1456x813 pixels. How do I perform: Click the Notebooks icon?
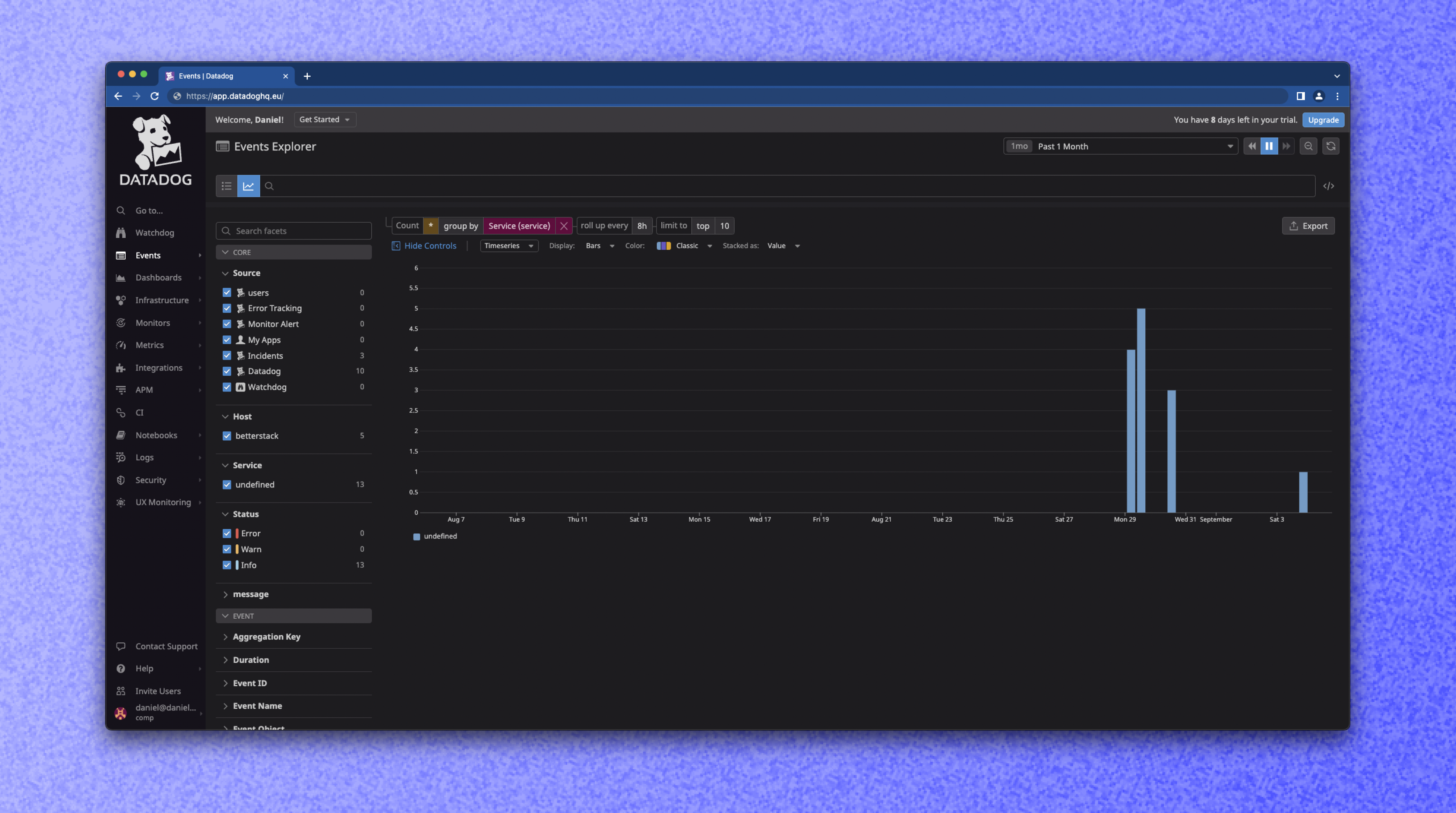point(121,435)
